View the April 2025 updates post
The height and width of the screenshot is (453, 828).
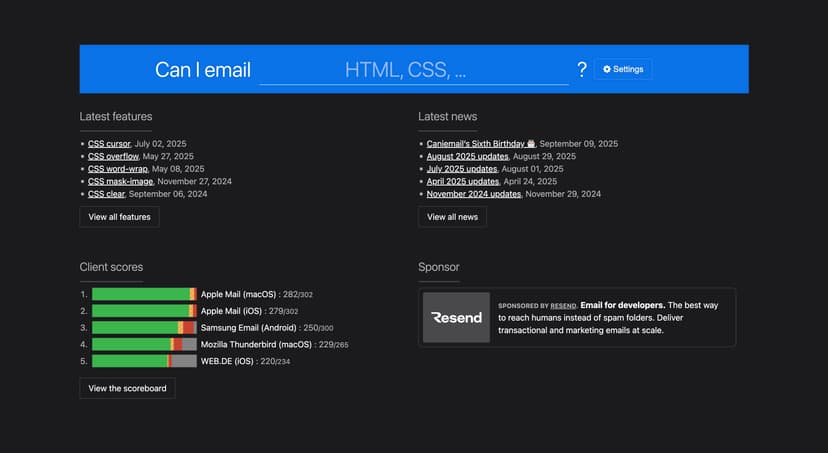462,181
